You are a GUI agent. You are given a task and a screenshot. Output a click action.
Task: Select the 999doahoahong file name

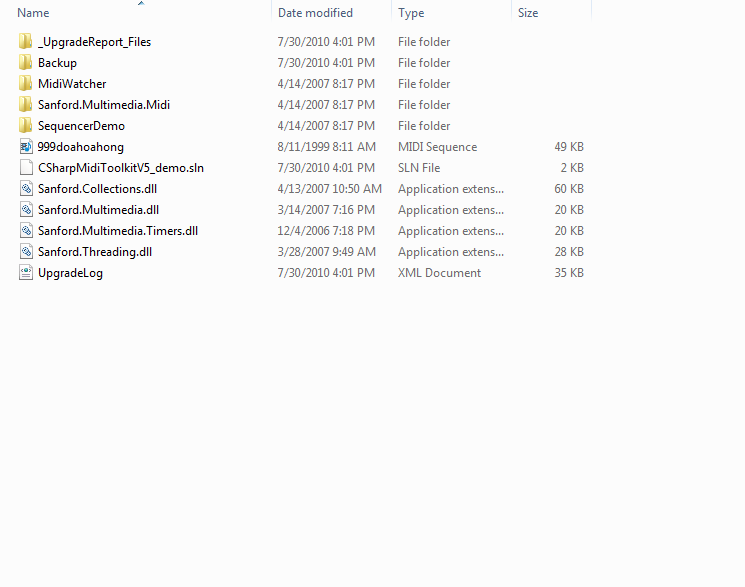(81, 147)
